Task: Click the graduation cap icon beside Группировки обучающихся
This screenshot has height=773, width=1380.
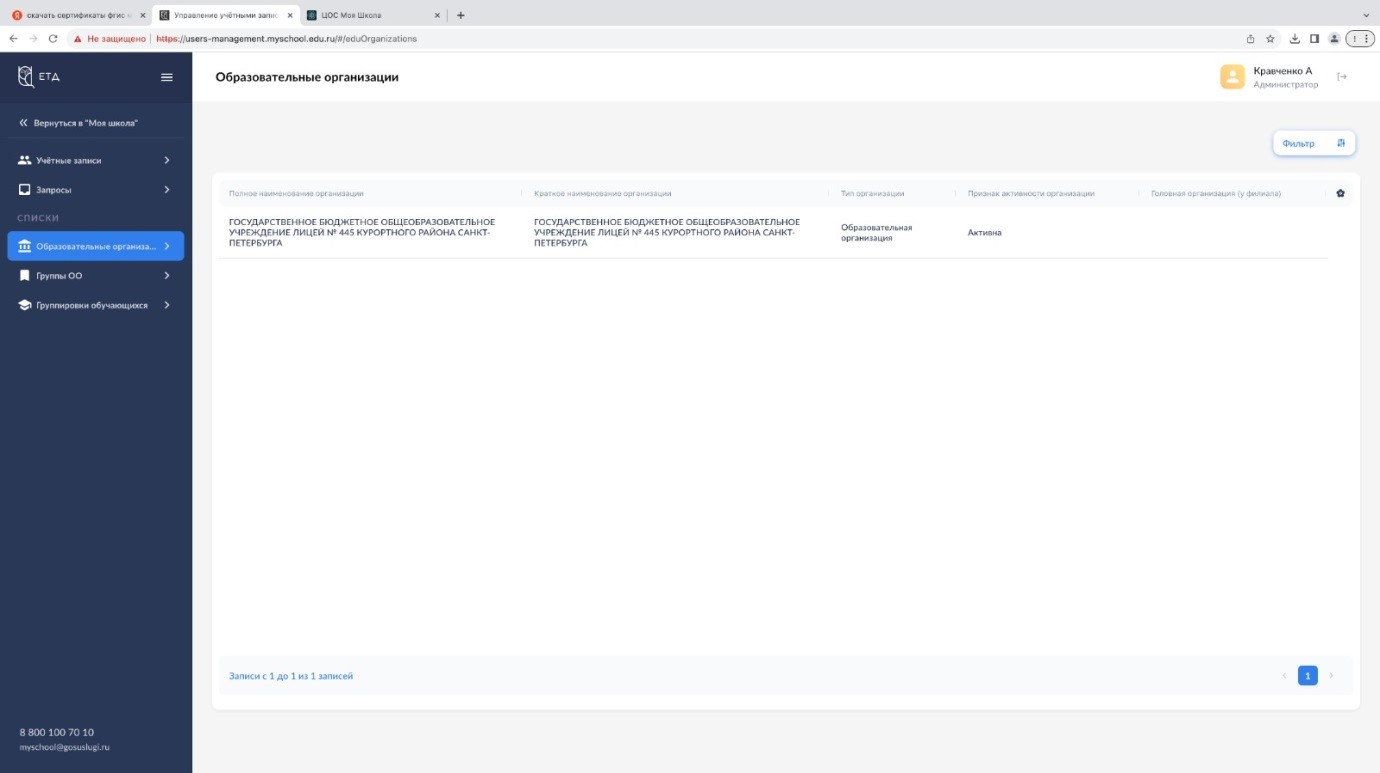Action: point(25,305)
